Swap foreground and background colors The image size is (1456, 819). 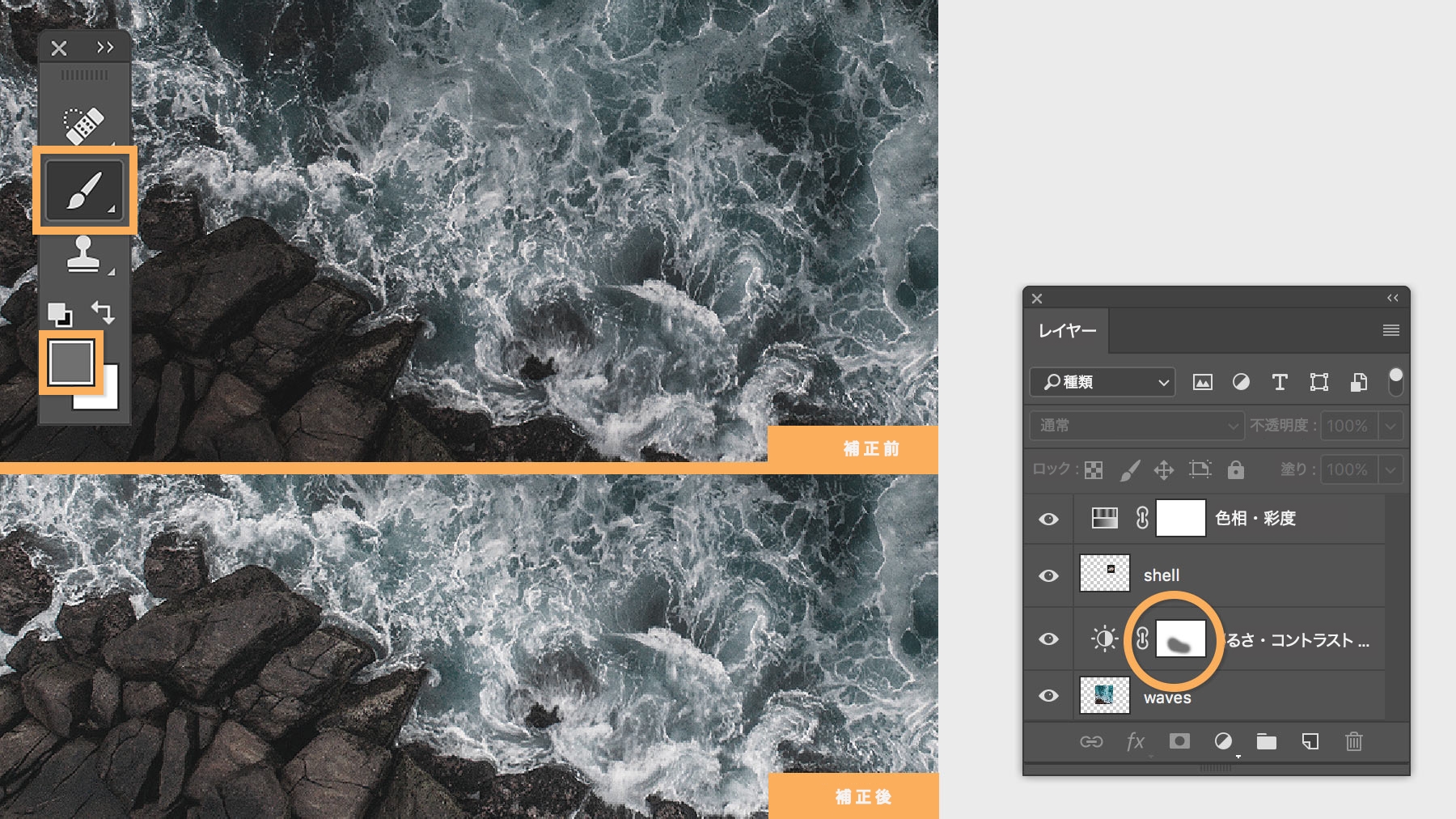point(105,312)
